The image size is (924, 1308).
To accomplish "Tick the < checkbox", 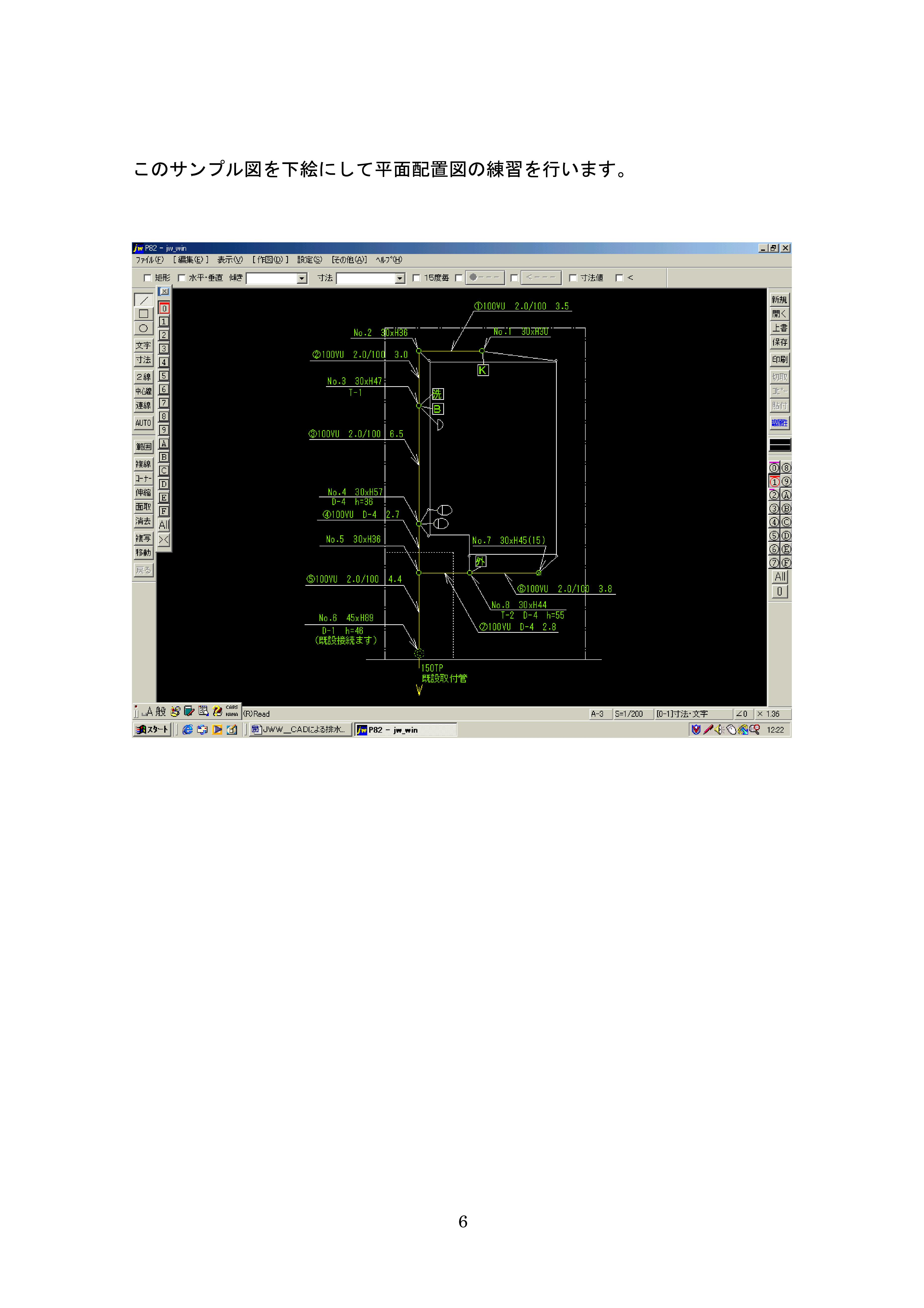I will (619, 278).
